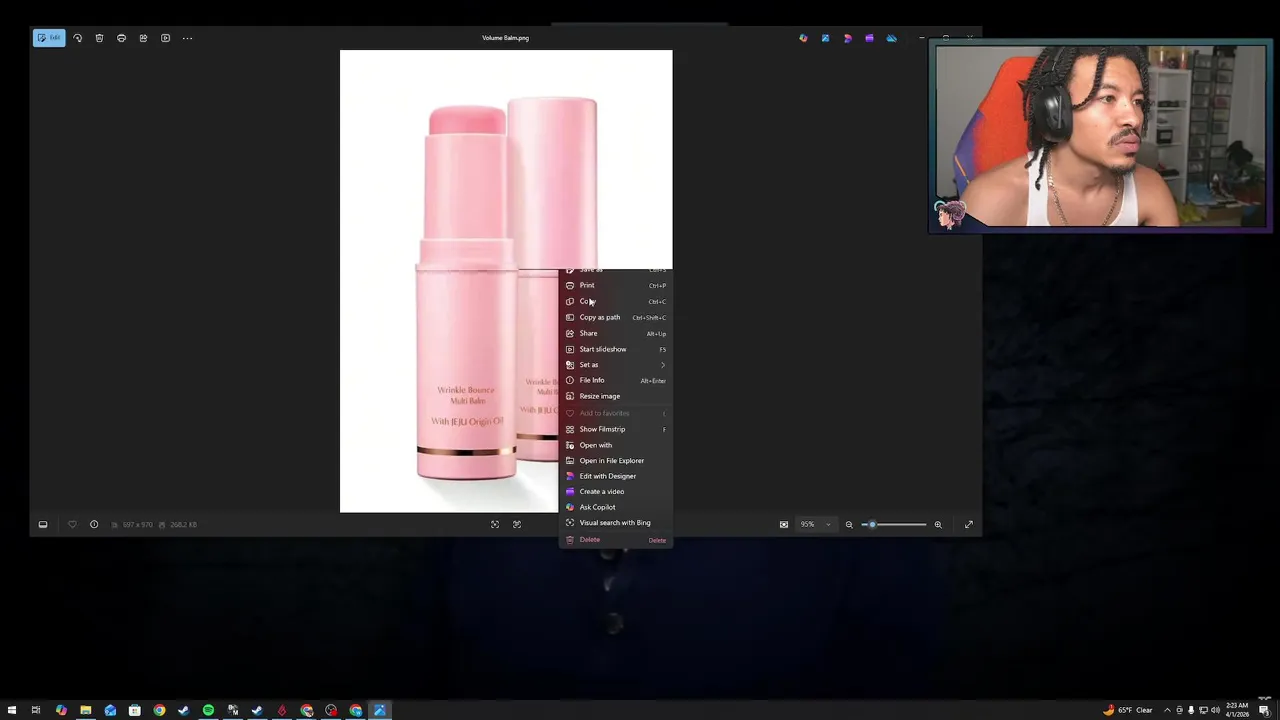Open File info from context menu
Viewport: 1280px width, 720px height.
pyautogui.click(x=616, y=380)
